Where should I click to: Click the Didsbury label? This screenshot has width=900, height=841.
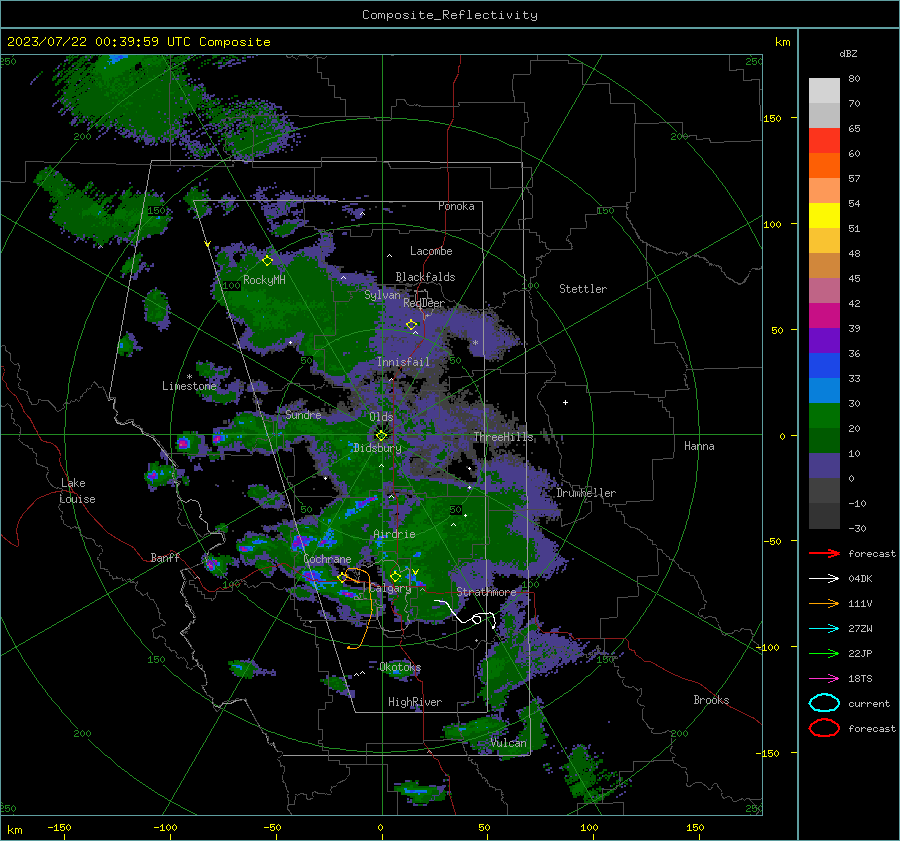(377, 448)
